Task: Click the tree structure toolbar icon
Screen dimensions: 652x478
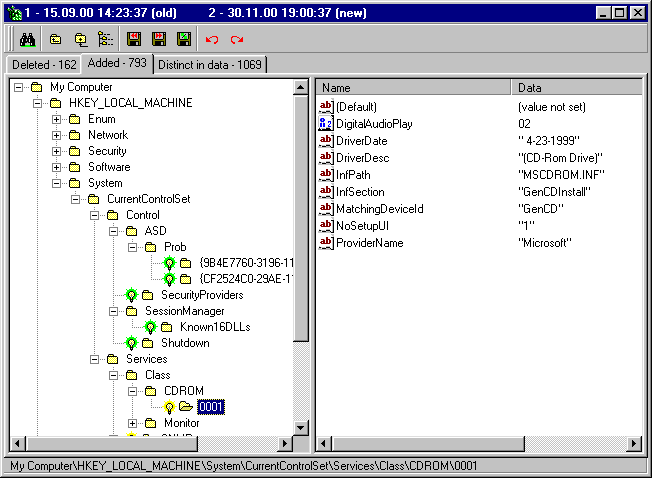Action: pyautogui.click(x=105, y=40)
